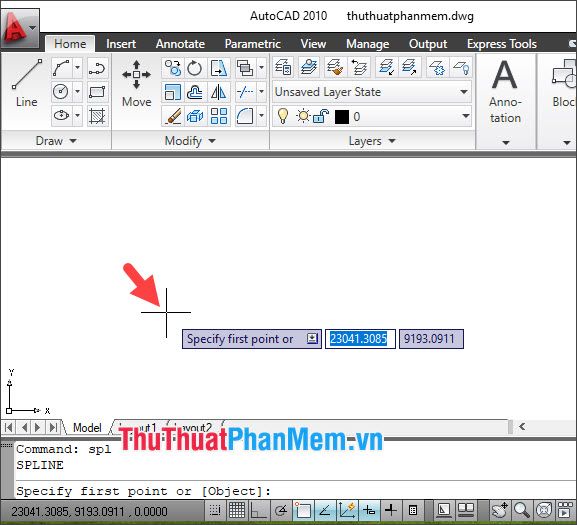Select the Scale tool
The width and height of the screenshot is (577, 525).
pos(173,92)
